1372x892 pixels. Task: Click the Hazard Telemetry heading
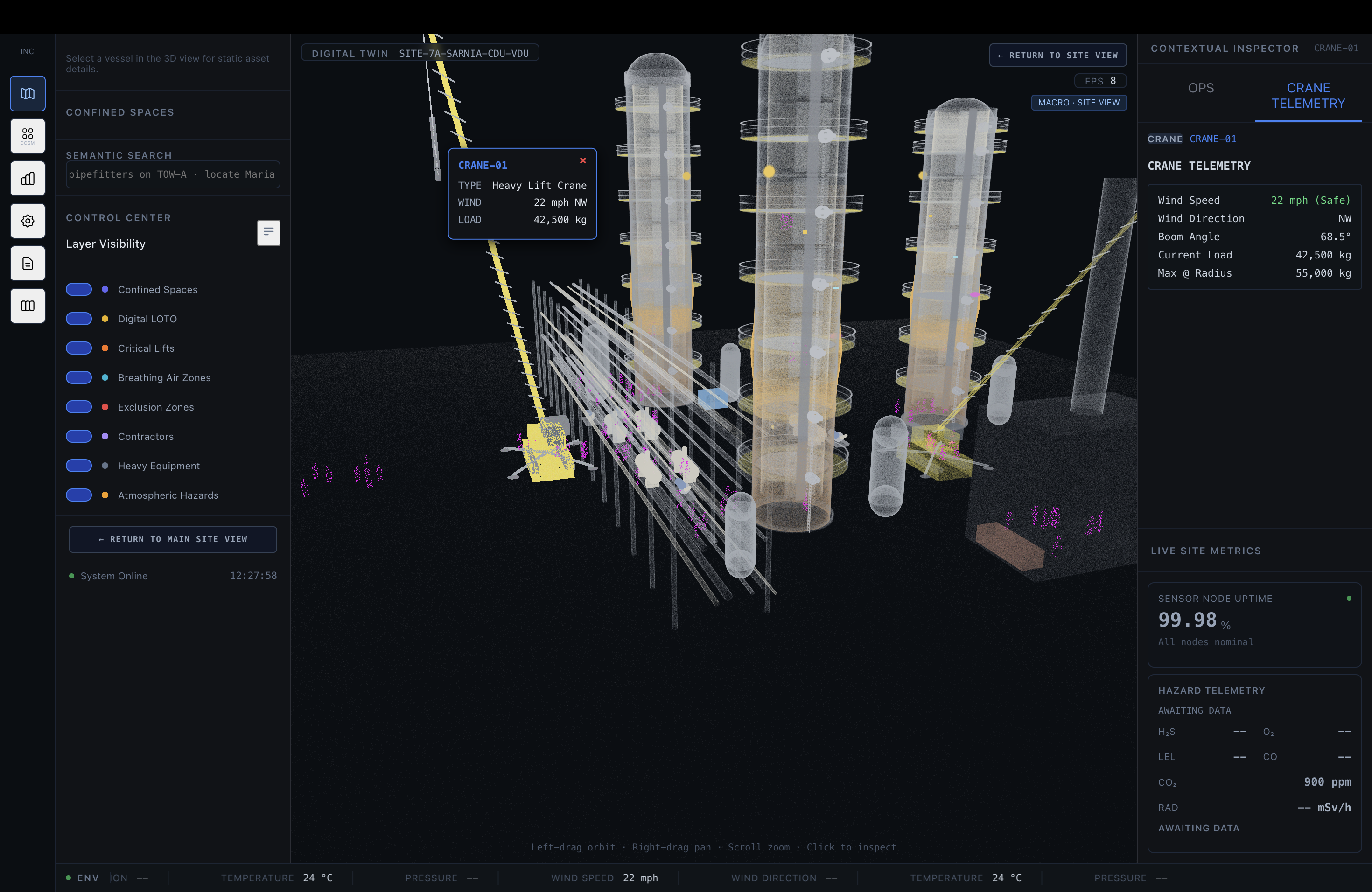[1211, 690]
